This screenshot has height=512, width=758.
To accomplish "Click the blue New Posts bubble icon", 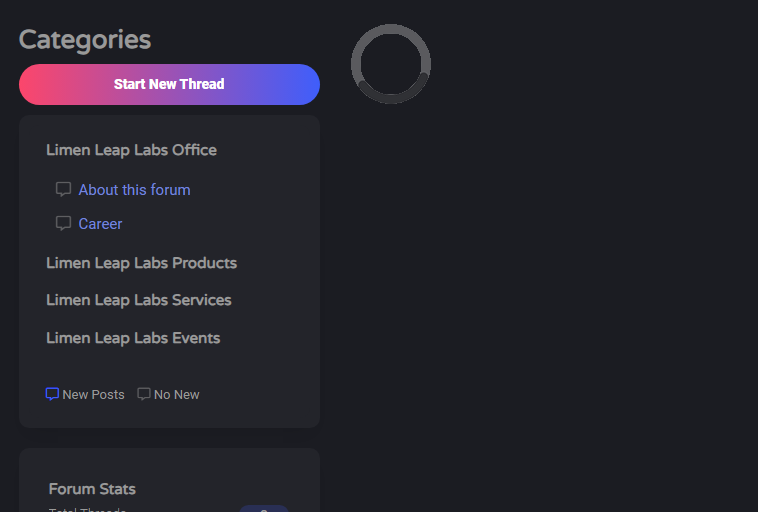I will (52, 394).
